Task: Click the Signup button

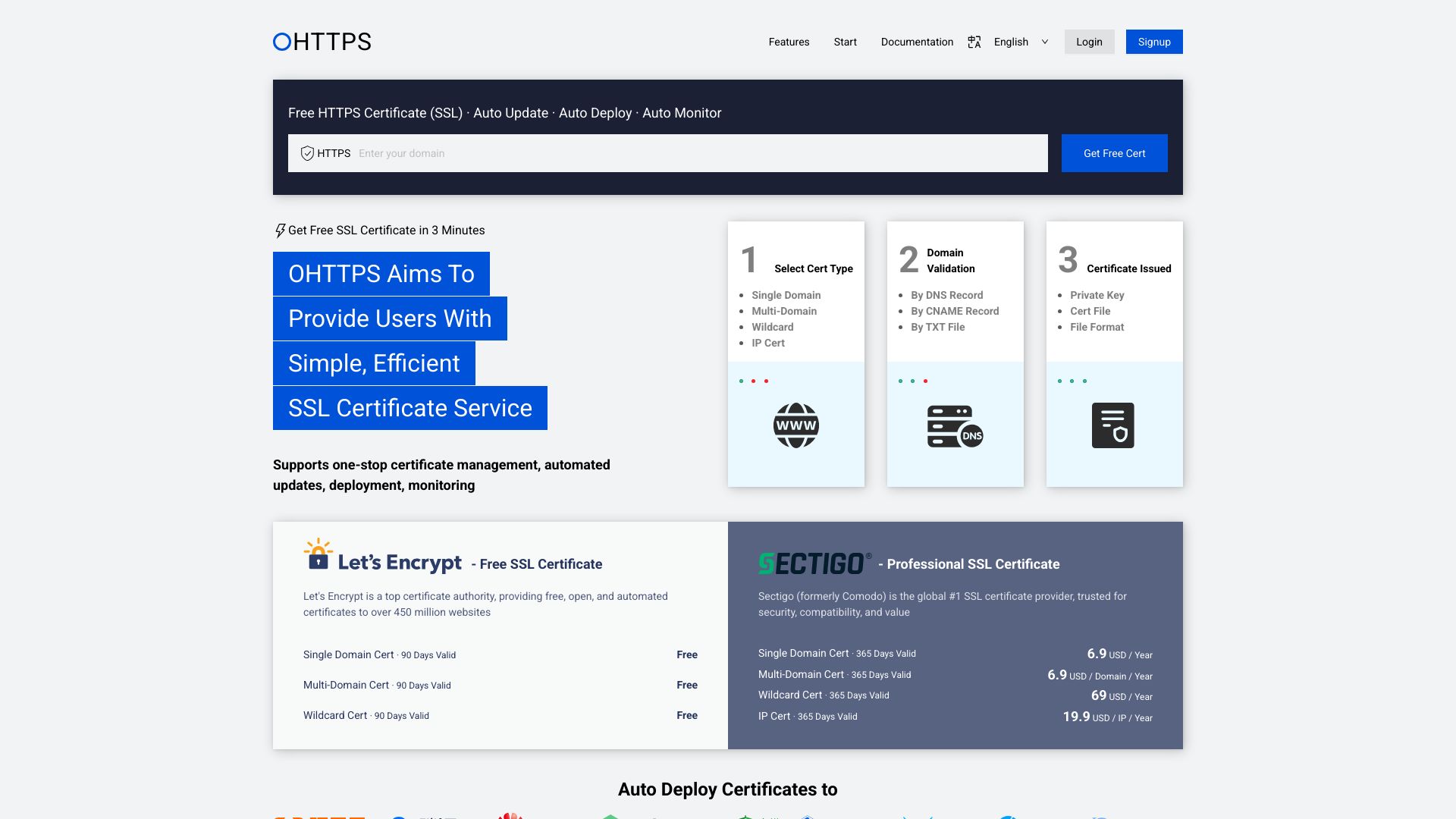Action: click(1154, 42)
